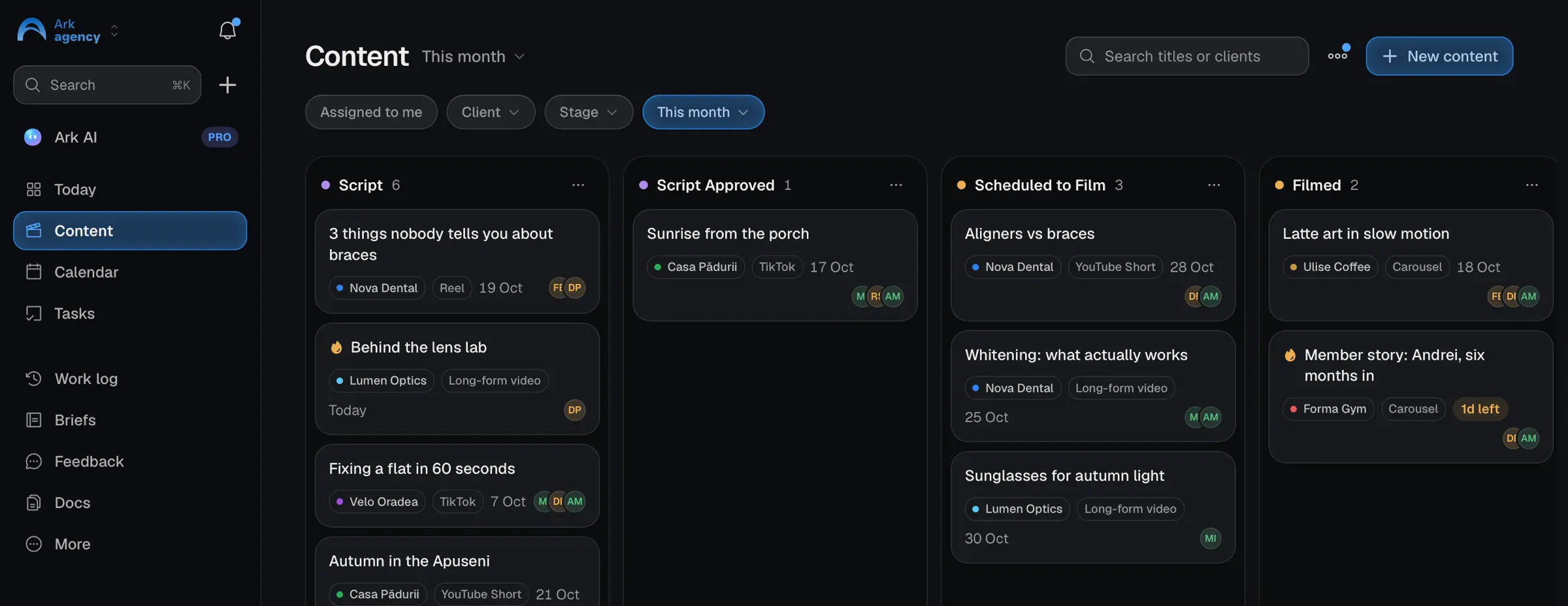1568x606 pixels.
Task: Click the Ark agency logo
Action: pos(31,30)
